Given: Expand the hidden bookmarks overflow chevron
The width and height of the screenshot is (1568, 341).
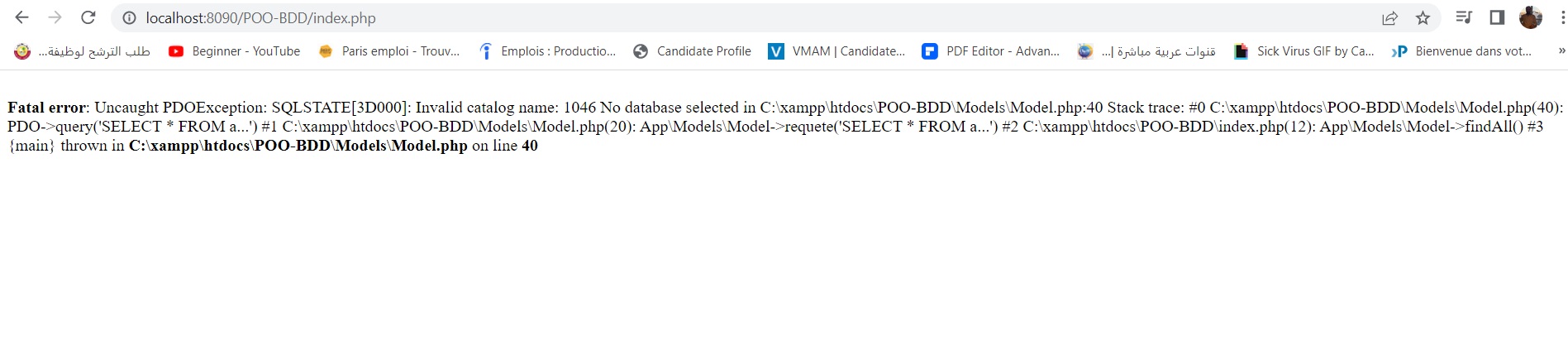Looking at the screenshot, I should (1561, 50).
